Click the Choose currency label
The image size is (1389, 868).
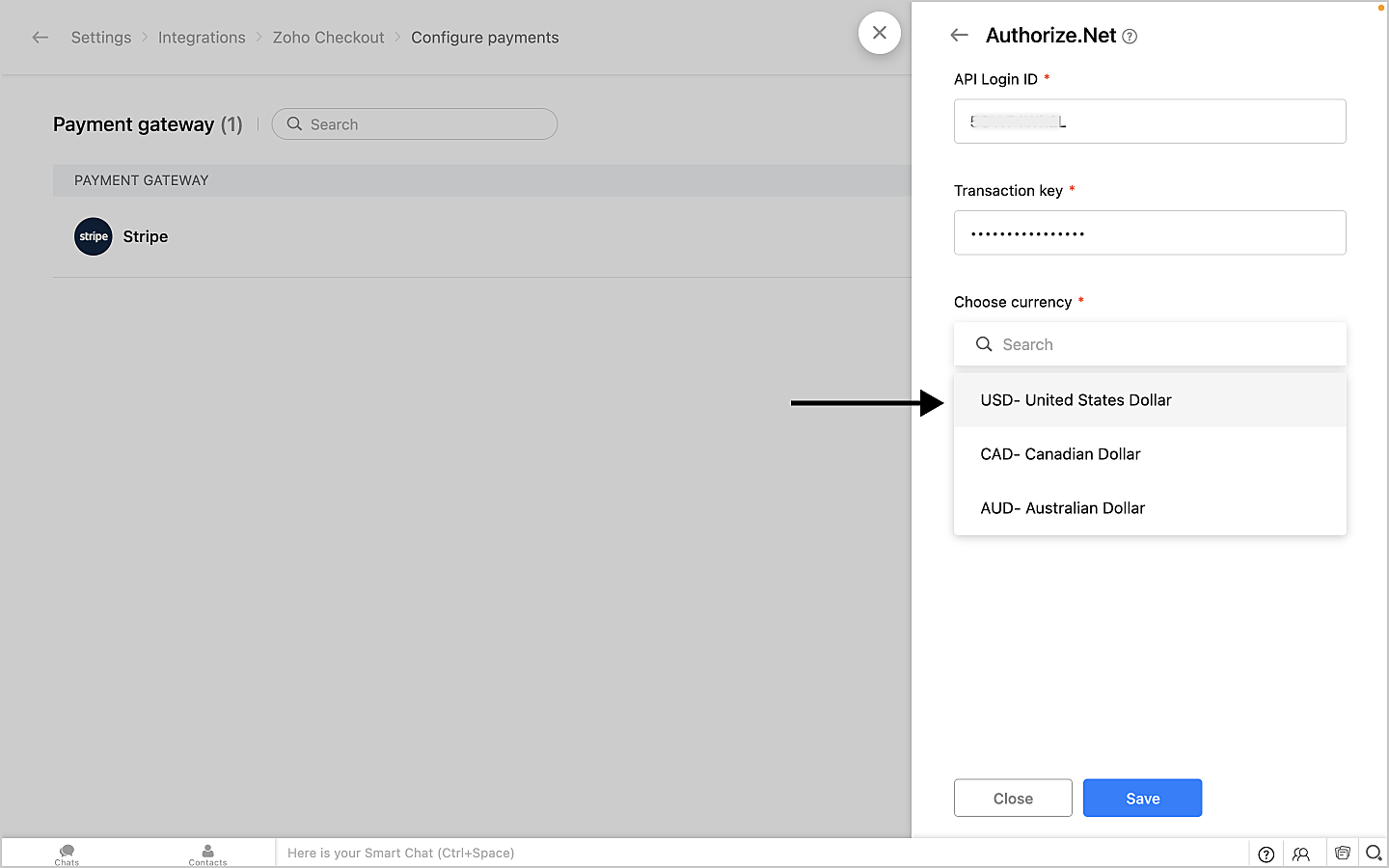[1013, 302]
